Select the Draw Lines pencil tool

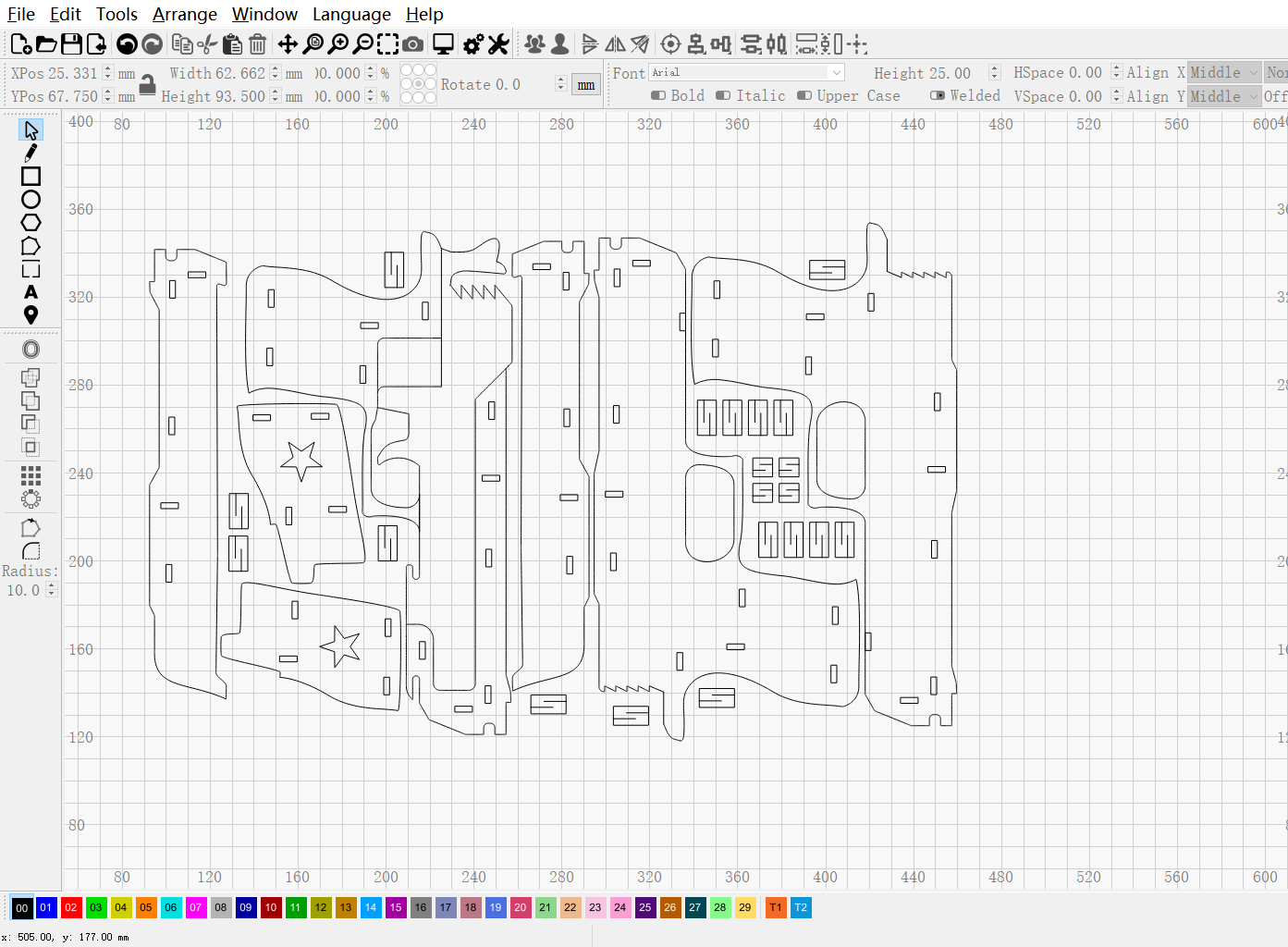pyautogui.click(x=31, y=153)
